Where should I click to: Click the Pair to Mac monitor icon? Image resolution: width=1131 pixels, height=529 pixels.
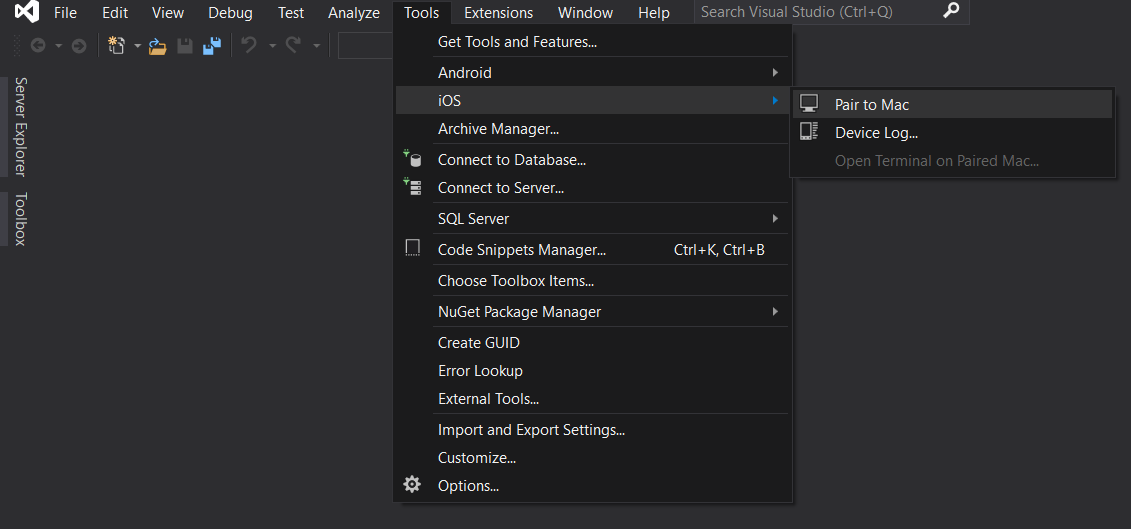(809, 103)
